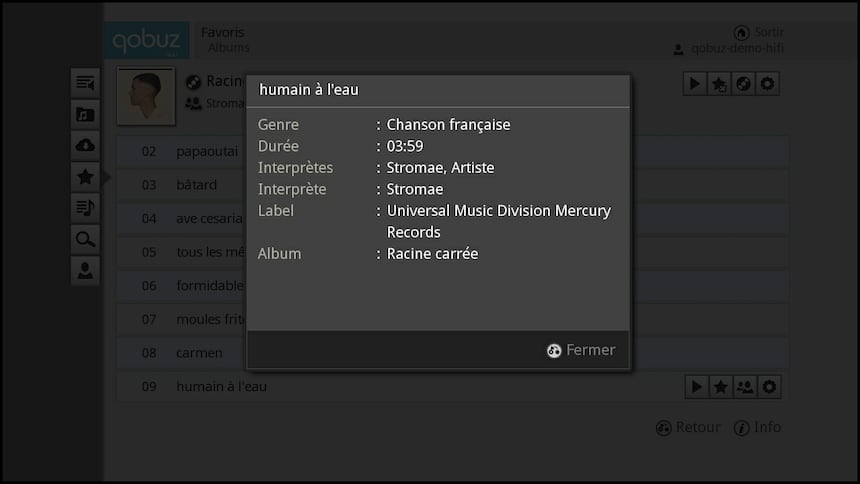Click the Retour back button
860x484 pixels.
(688, 427)
